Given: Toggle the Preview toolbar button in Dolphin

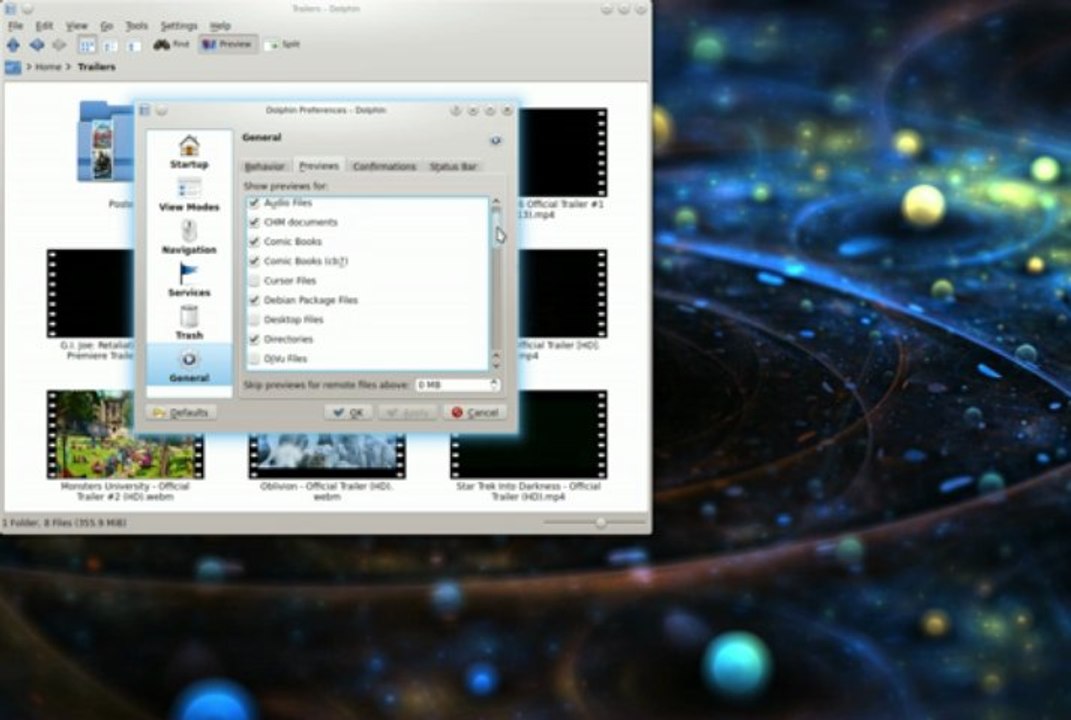Looking at the screenshot, I should coord(227,44).
